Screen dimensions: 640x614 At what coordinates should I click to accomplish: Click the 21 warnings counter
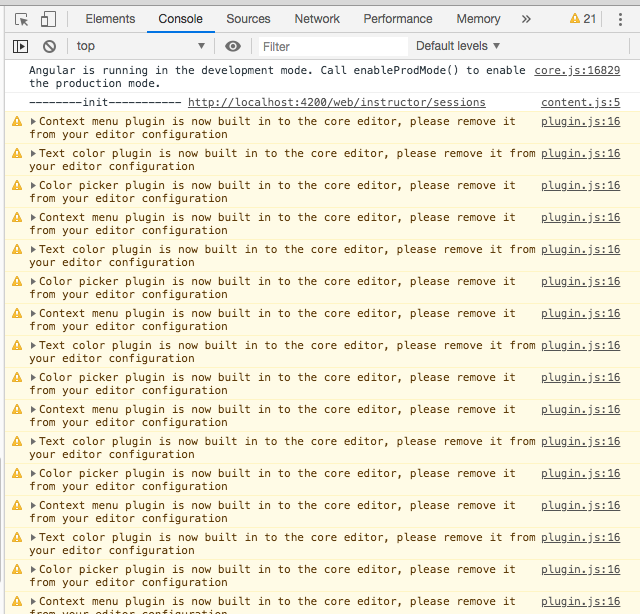coord(583,19)
